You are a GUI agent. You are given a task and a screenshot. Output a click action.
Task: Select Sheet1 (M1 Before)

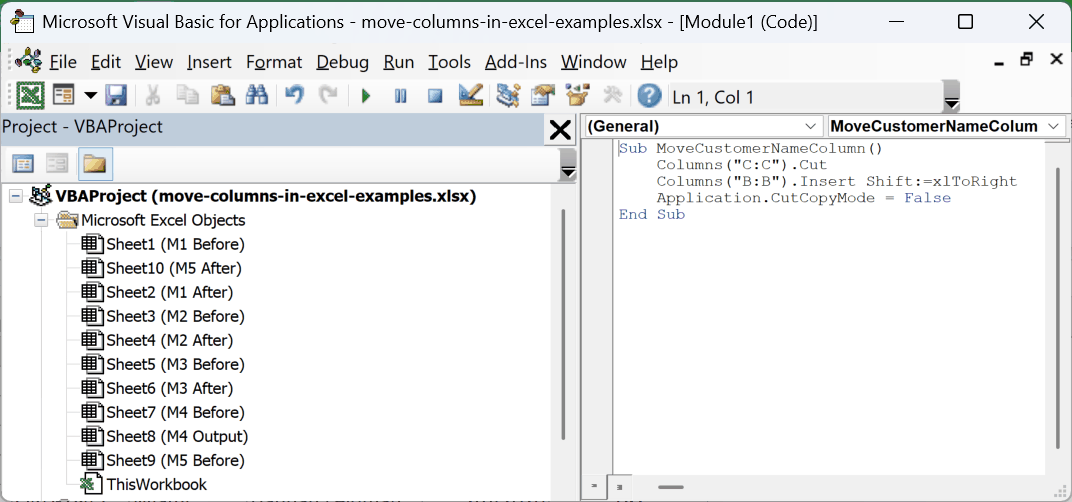point(175,244)
